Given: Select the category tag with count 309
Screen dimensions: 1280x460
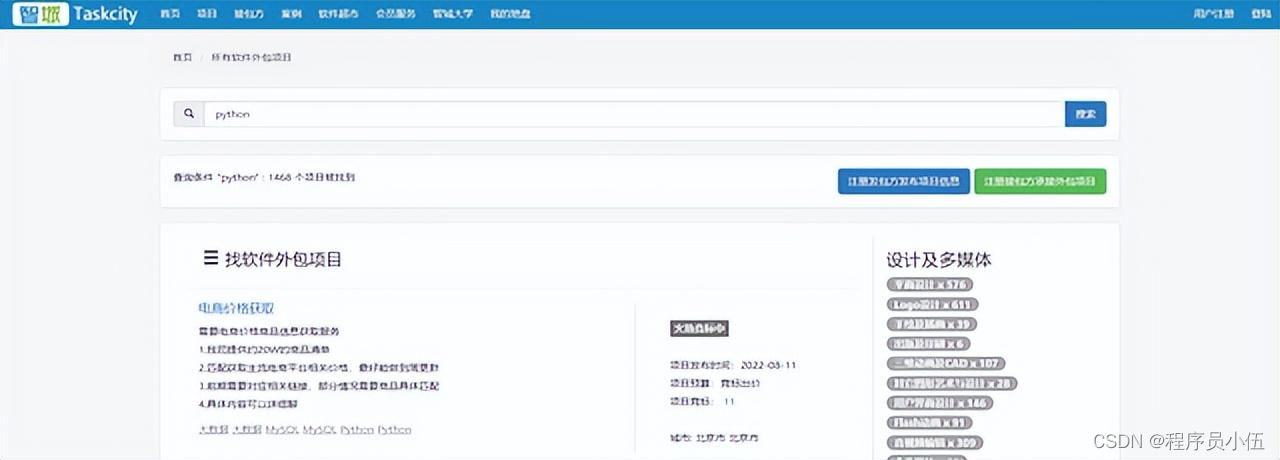Looking at the screenshot, I should pyautogui.click(x=935, y=442).
